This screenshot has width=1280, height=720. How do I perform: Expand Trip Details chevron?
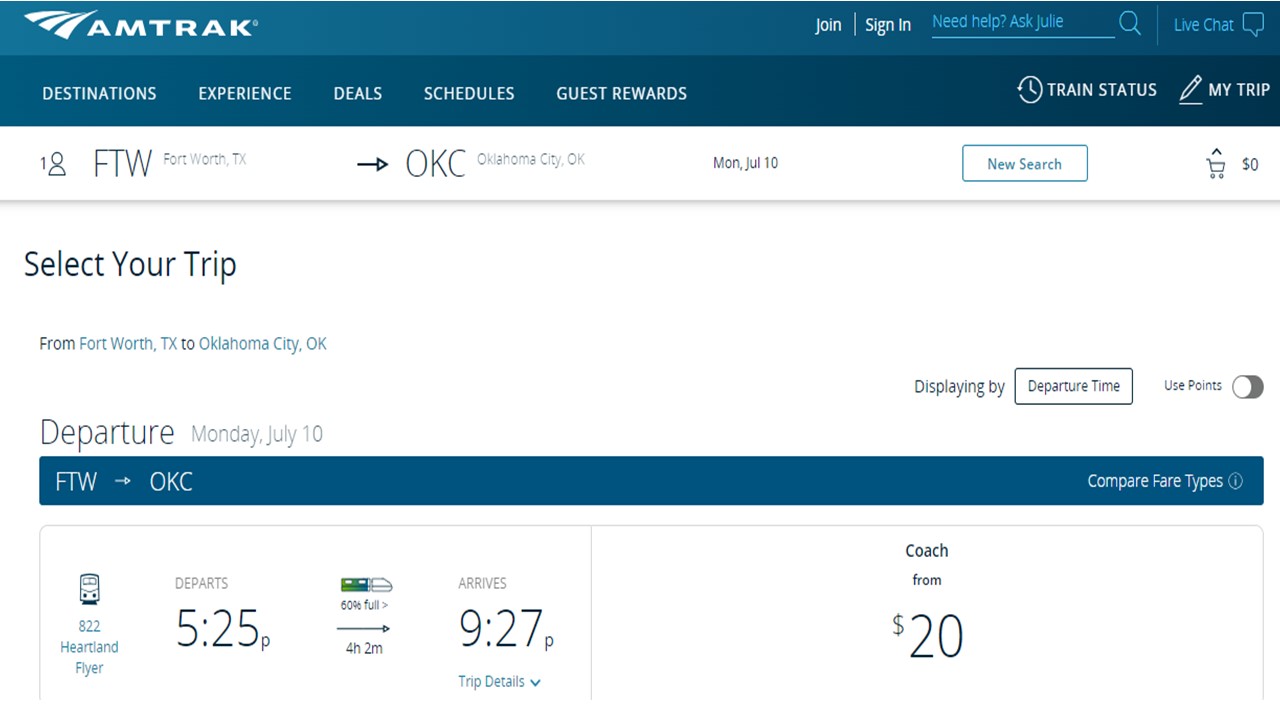click(536, 682)
